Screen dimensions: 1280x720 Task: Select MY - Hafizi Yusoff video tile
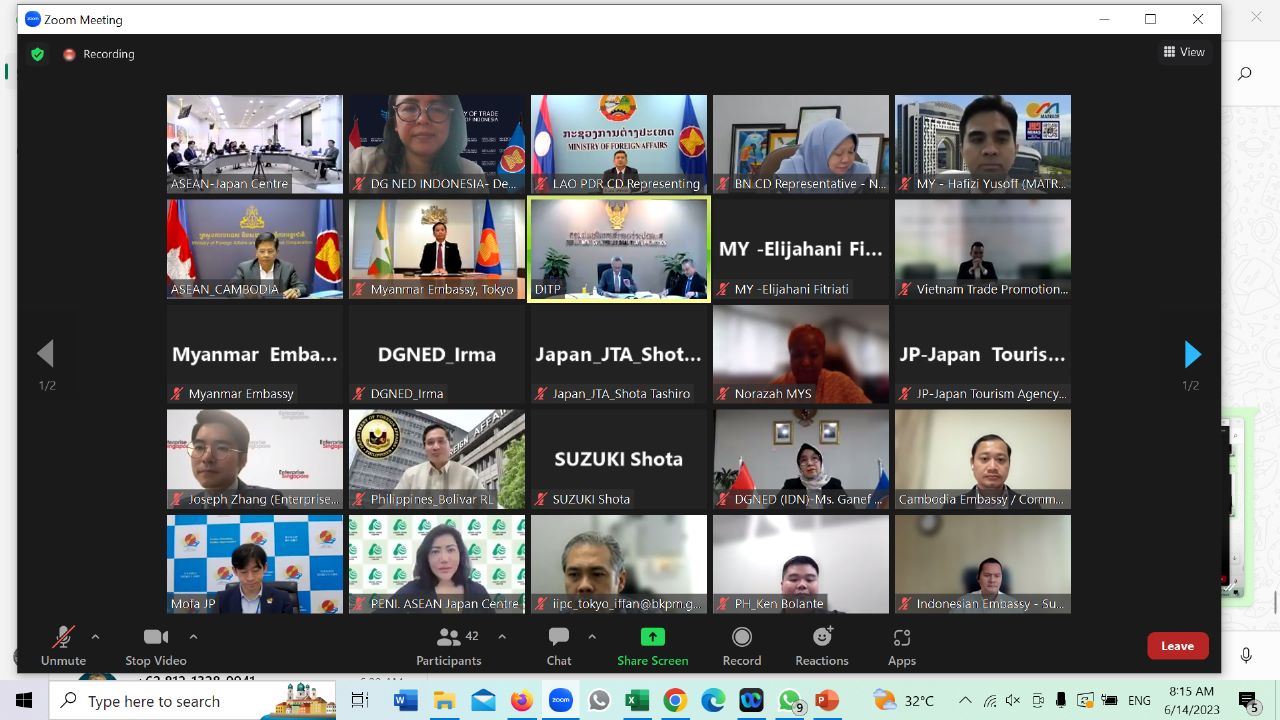point(983,144)
